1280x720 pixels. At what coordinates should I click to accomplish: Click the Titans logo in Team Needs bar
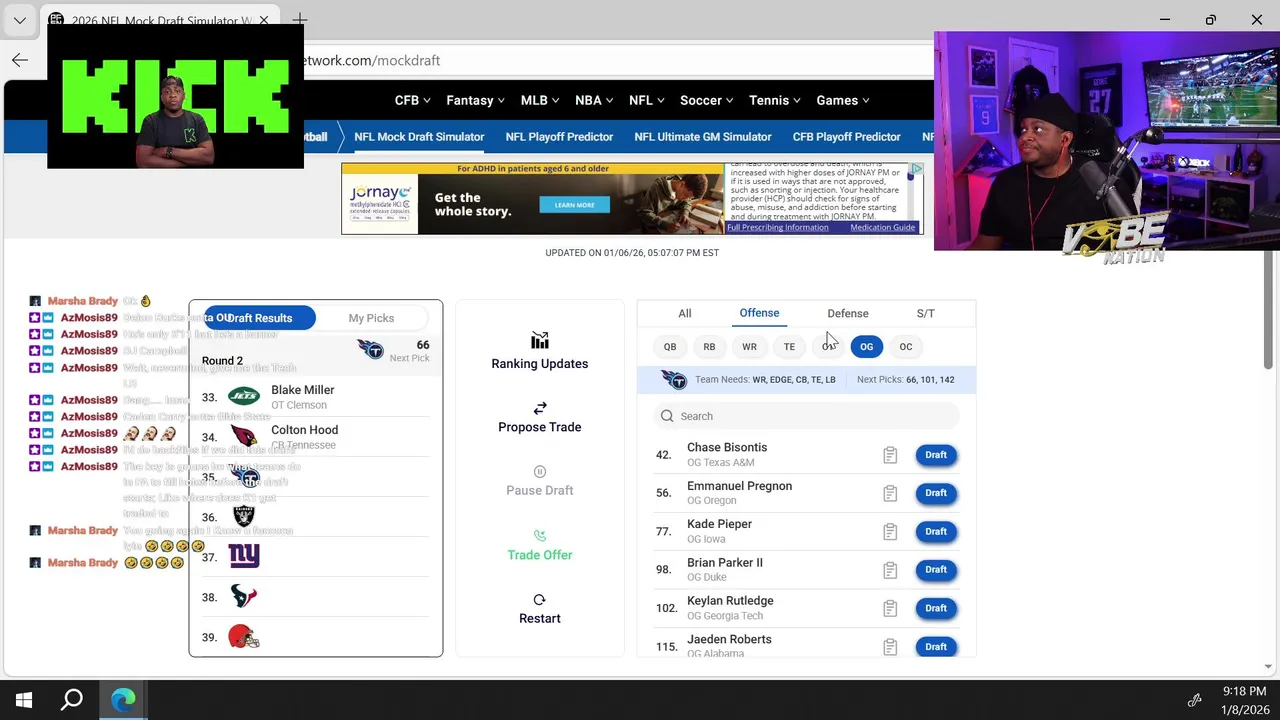pyautogui.click(x=674, y=380)
